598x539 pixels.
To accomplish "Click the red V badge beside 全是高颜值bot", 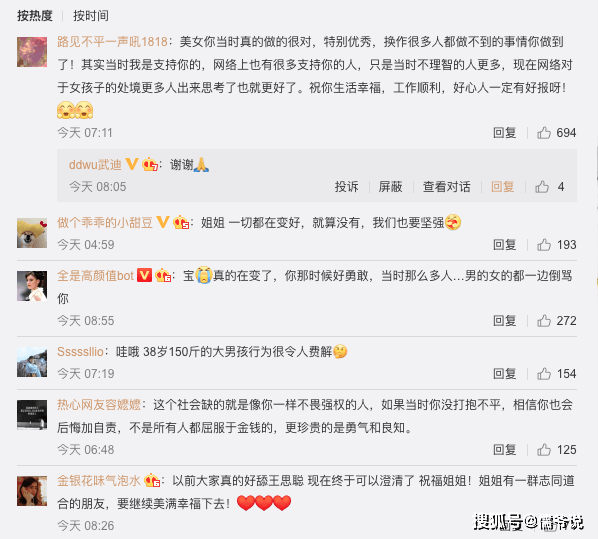I will pyautogui.click(x=144, y=275).
